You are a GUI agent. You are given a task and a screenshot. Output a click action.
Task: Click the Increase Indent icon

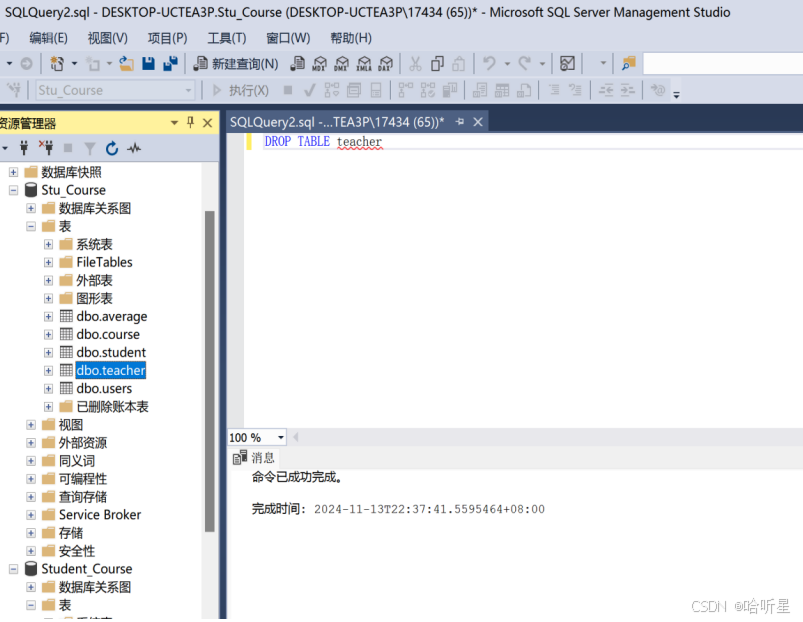click(x=628, y=91)
